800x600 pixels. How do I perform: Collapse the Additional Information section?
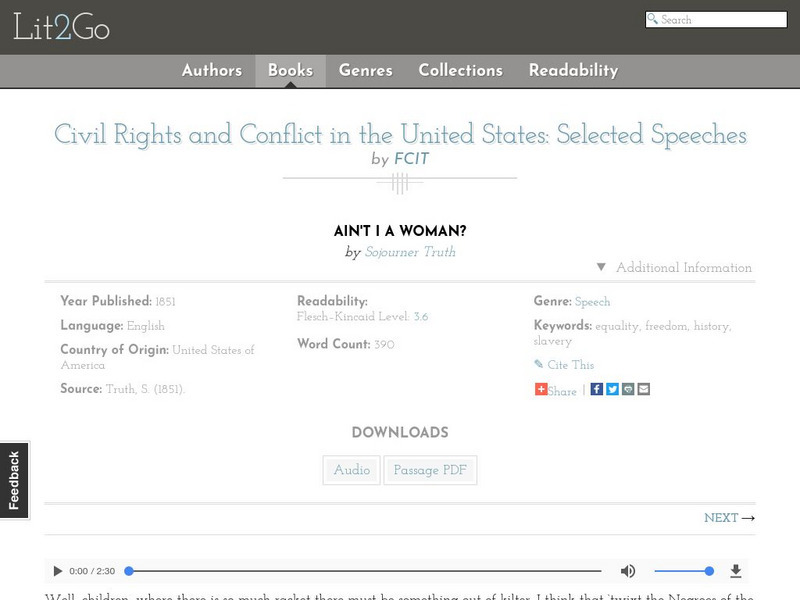674,268
